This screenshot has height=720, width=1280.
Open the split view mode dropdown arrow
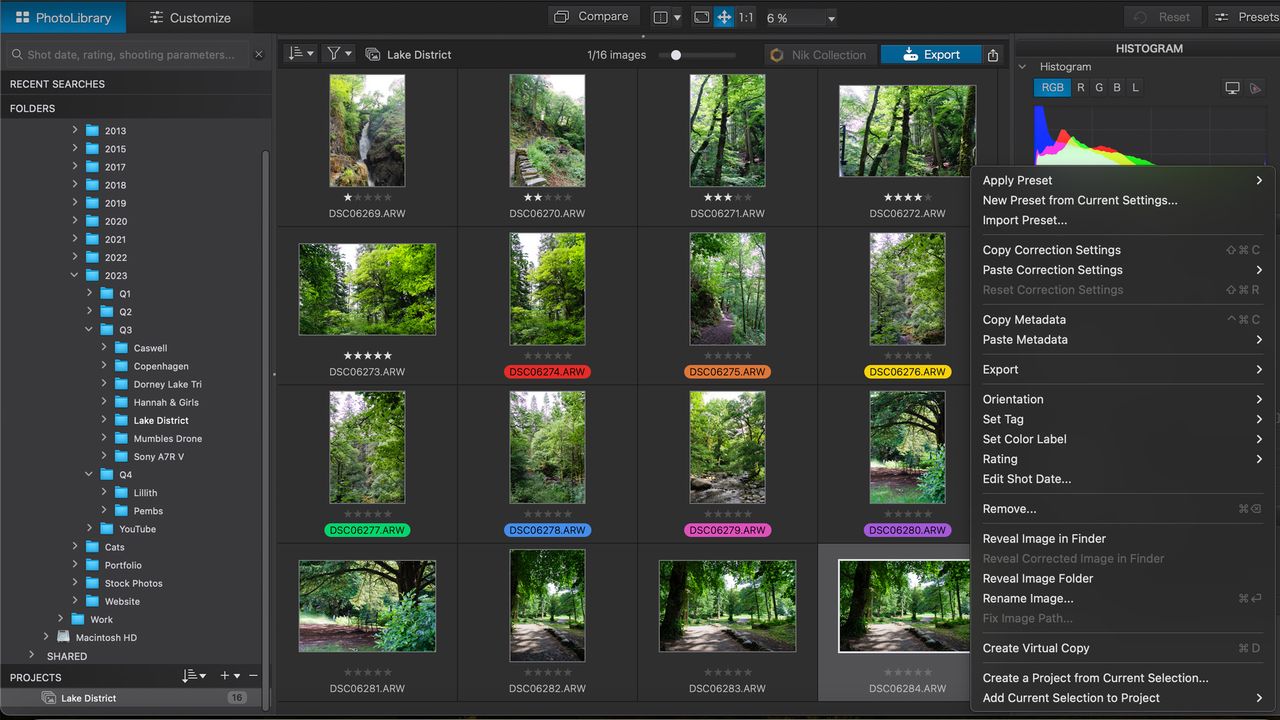coord(677,18)
